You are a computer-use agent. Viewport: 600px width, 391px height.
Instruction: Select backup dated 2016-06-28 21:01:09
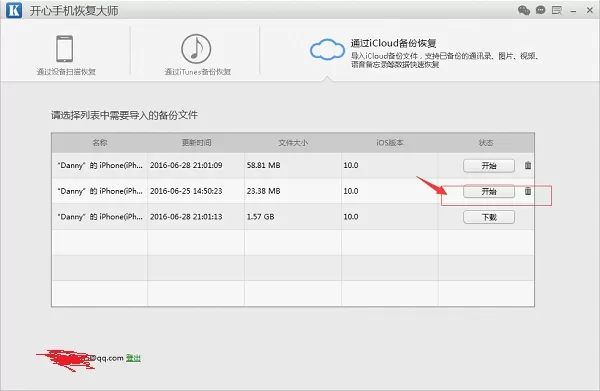click(186, 165)
